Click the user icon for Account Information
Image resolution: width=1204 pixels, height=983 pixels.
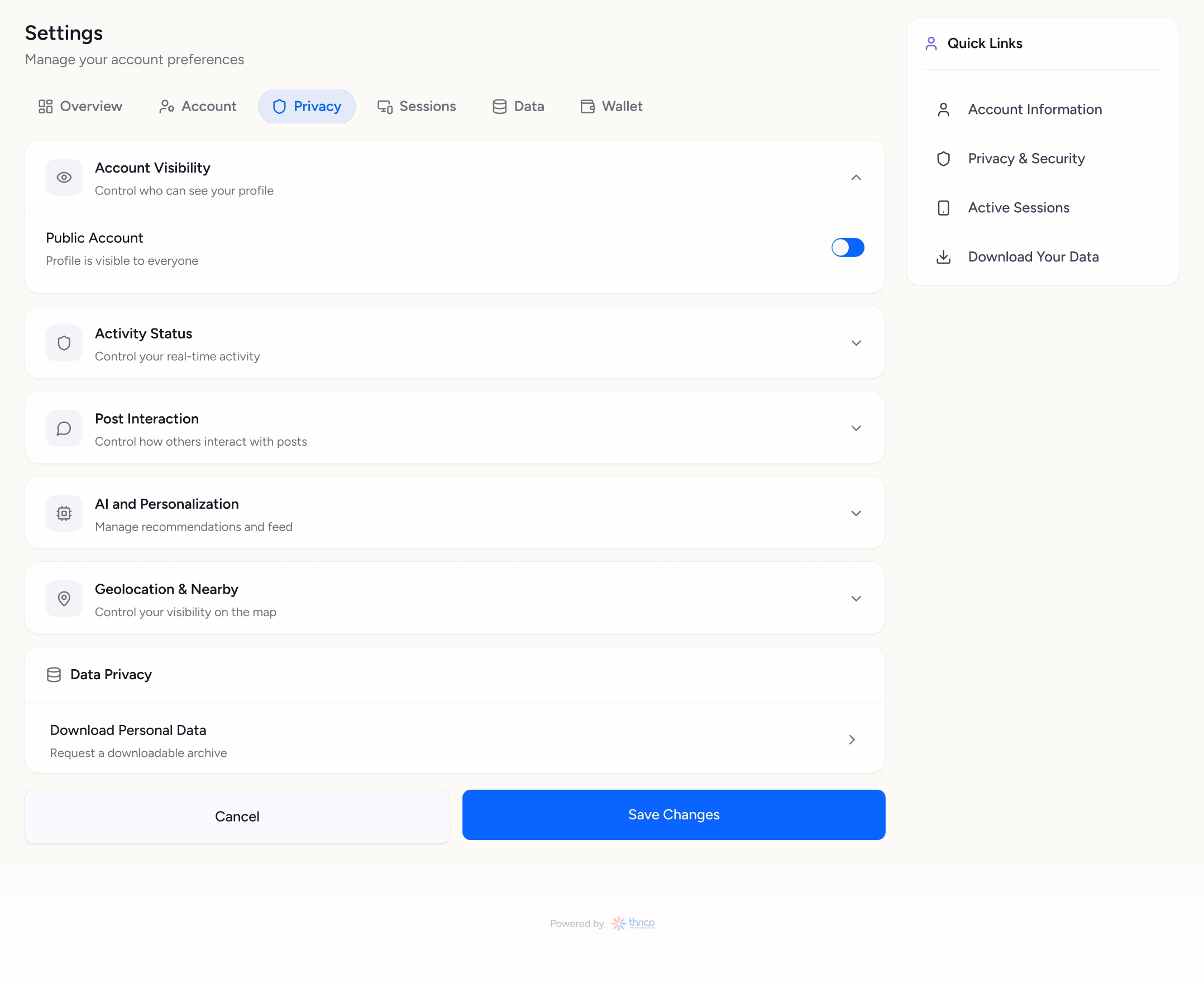point(943,110)
